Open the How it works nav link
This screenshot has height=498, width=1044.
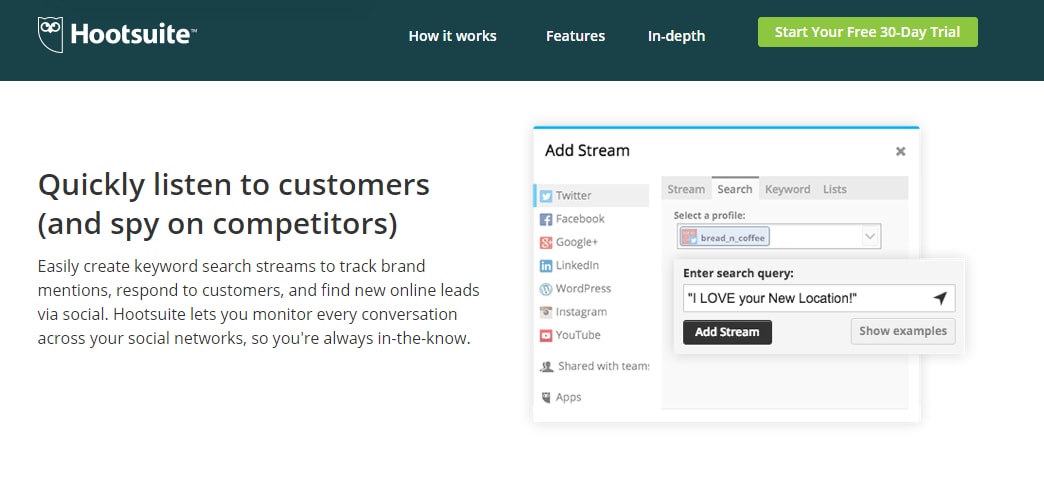452,36
